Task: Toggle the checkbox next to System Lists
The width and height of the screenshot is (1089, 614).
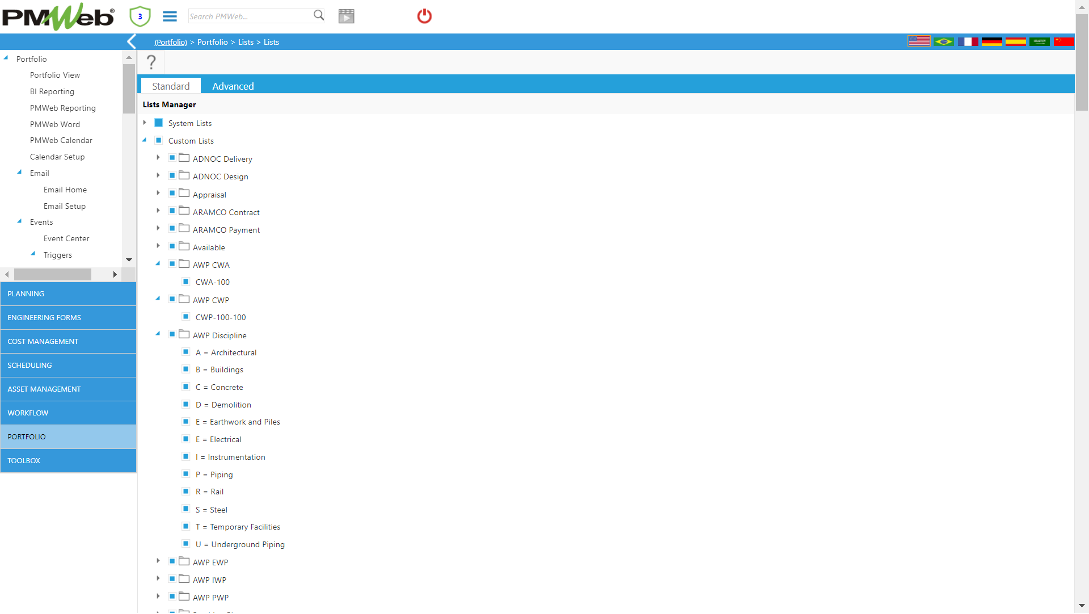Action: 158,123
